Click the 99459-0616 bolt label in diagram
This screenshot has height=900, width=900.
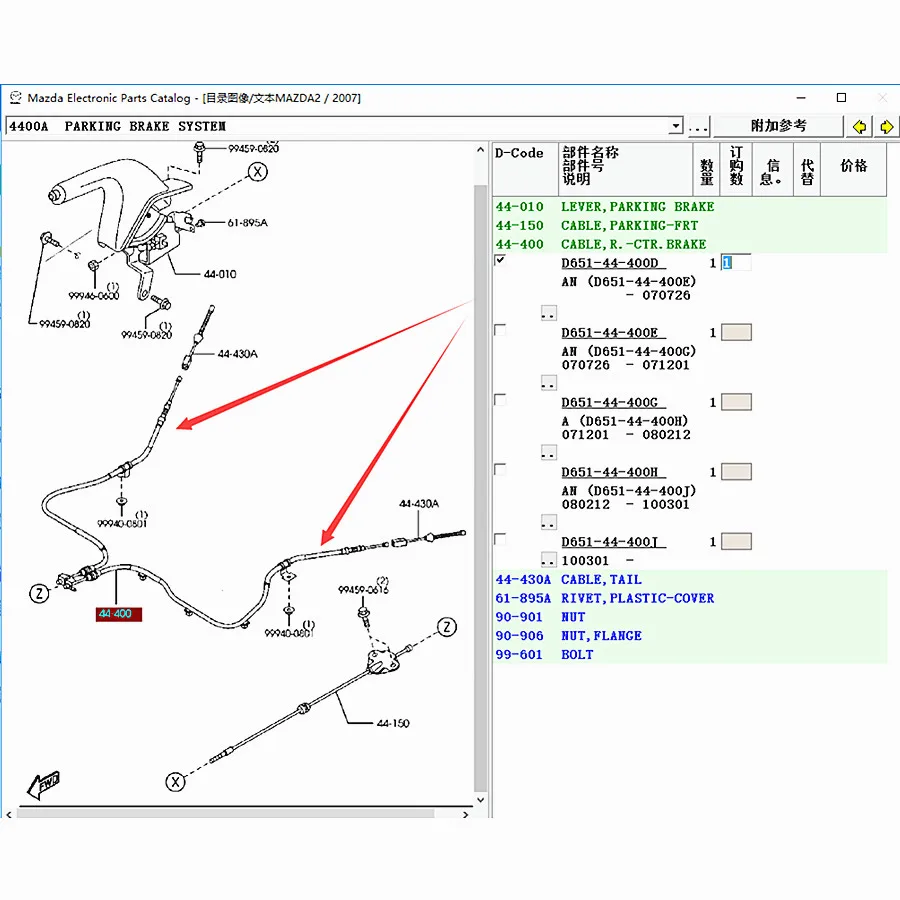pos(363,589)
